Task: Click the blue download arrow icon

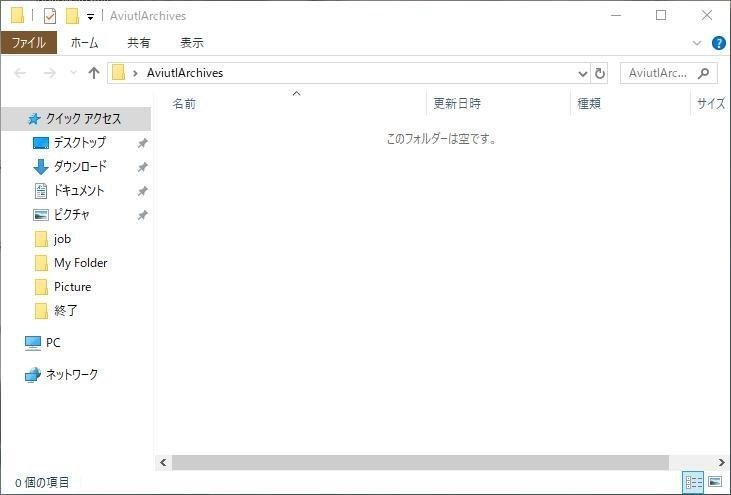Action: point(41,166)
